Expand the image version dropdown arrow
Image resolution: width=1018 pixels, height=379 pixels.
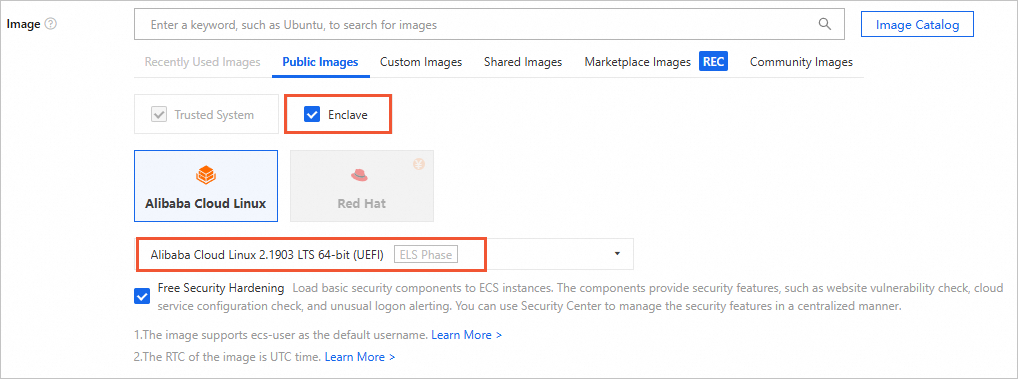click(617, 254)
